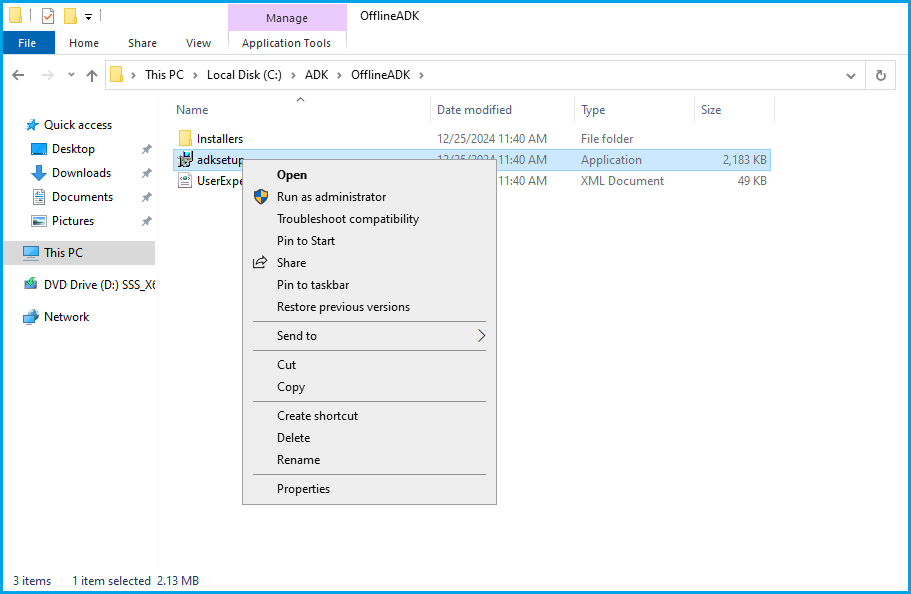
Task: Select Properties in the context menu
Action: [303, 489]
